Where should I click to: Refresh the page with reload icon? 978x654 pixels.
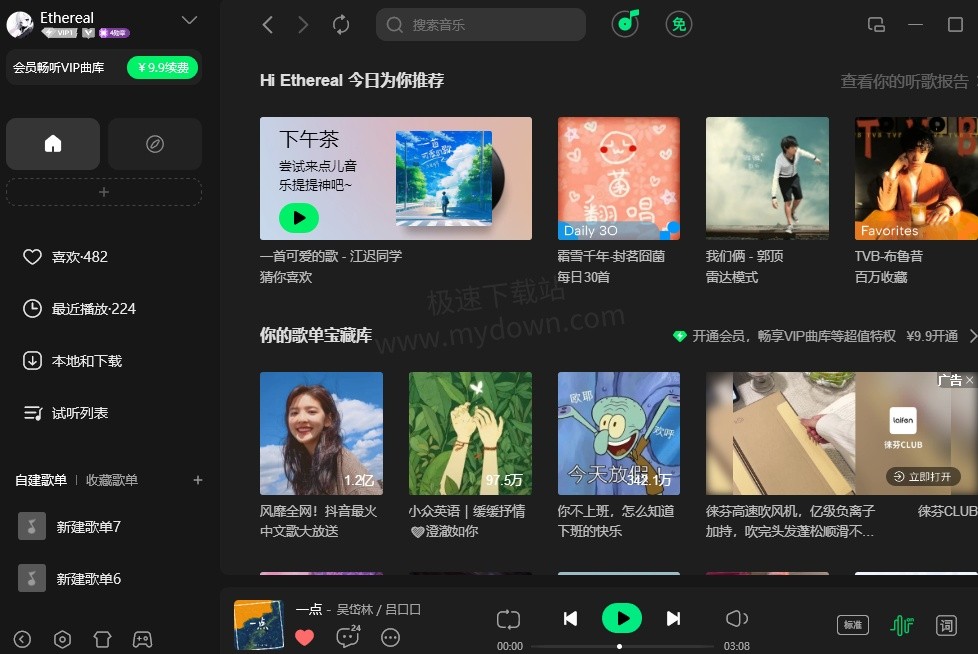(x=341, y=25)
